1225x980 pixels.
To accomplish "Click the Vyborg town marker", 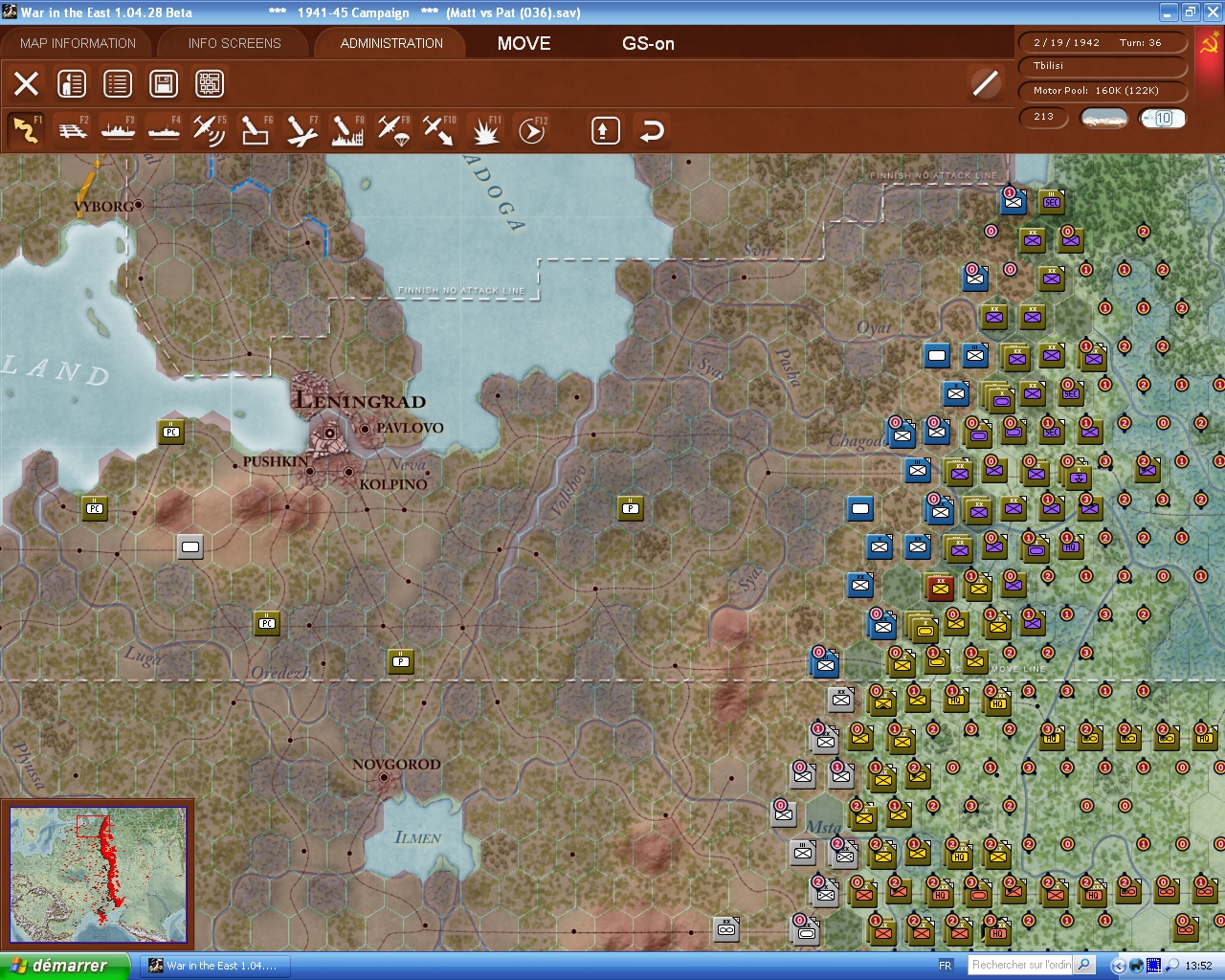I will [139, 204].
